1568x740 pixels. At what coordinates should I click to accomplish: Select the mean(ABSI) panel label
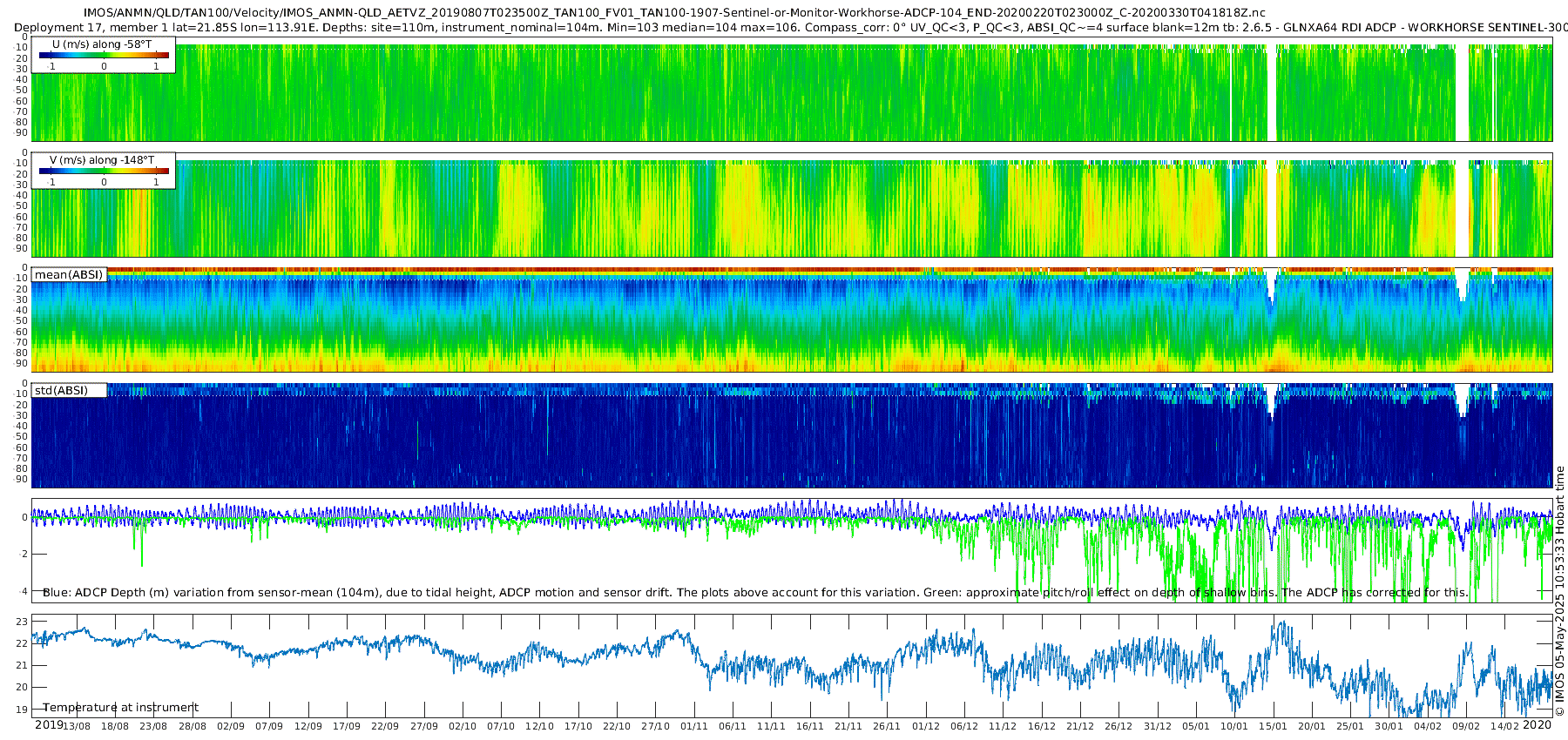pyautogui.click(x=69, y=274)
